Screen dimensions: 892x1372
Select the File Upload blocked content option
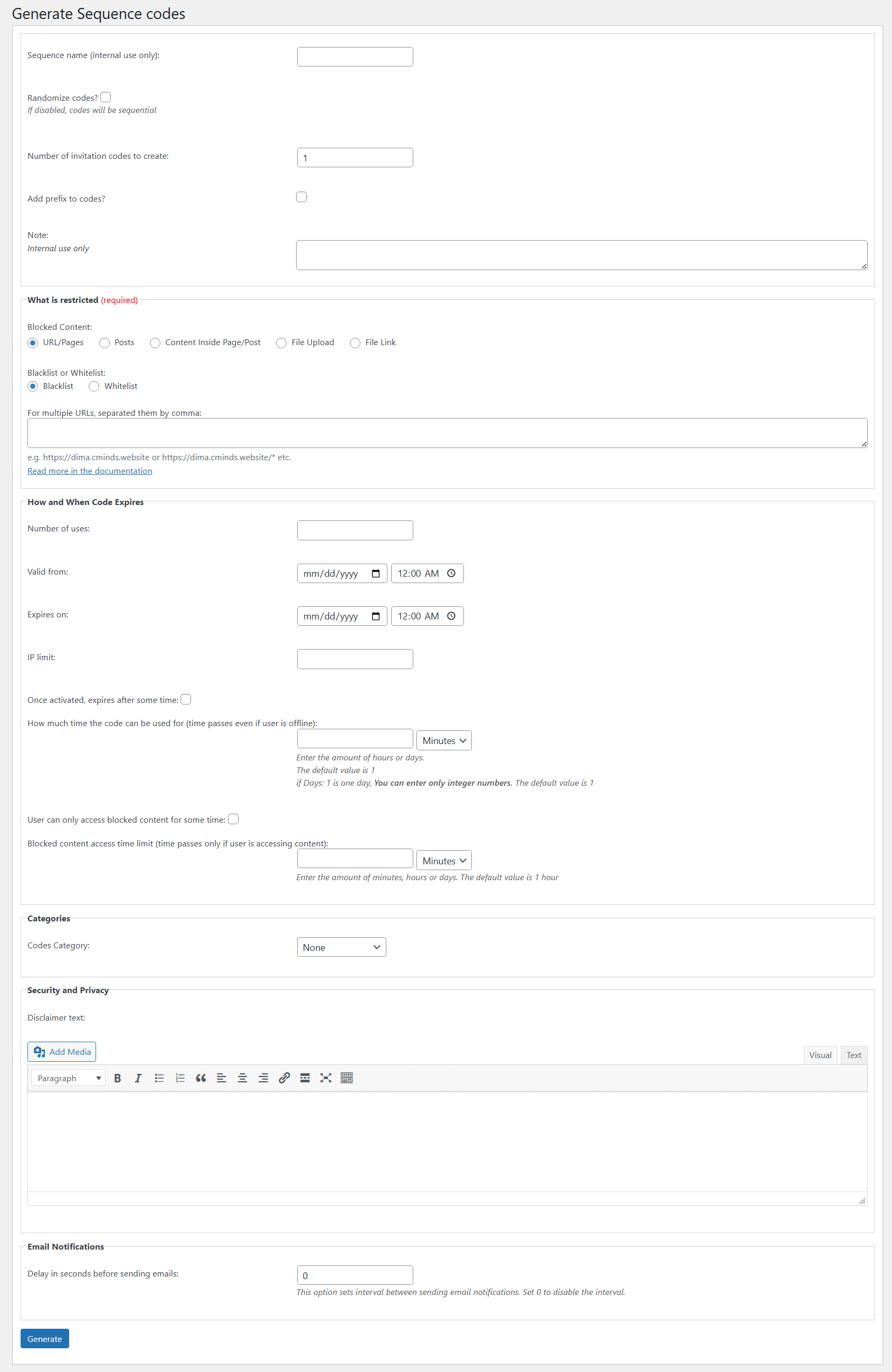click(281, 343)
